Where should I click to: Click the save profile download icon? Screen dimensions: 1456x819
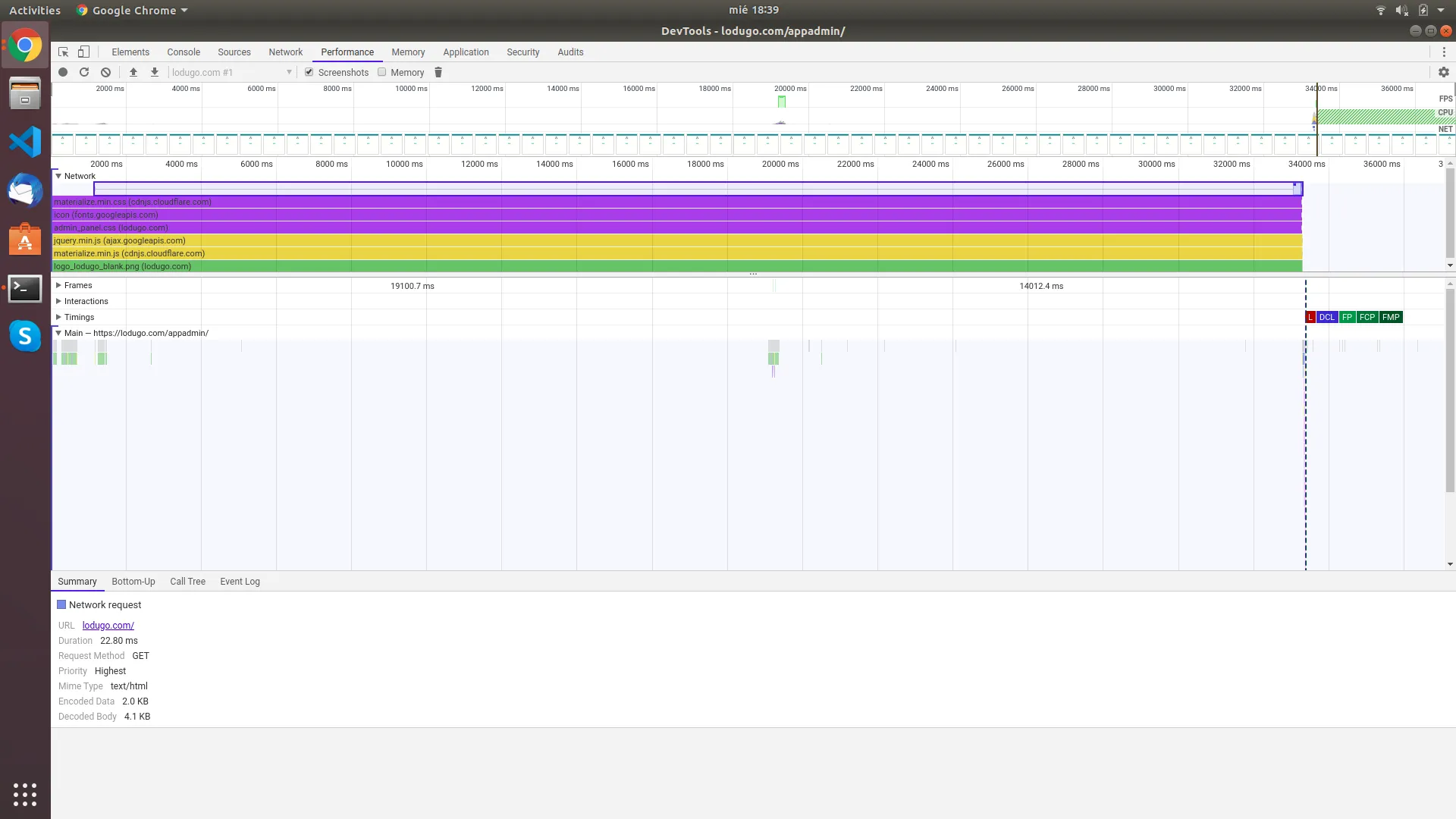tap(155, 72)
